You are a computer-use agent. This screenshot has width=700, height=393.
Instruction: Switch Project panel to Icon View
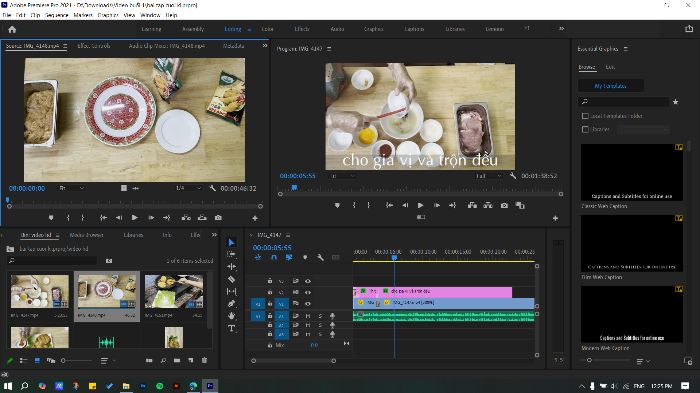click(x=37, y=360)
